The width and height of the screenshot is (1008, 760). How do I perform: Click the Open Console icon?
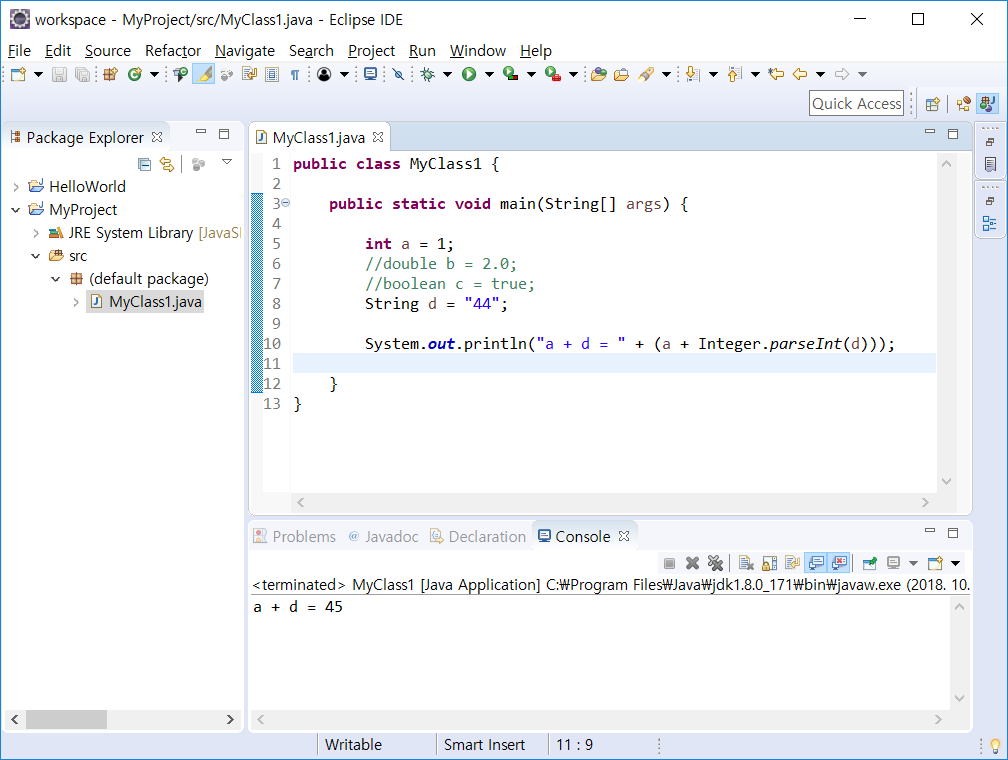(935, 563)
